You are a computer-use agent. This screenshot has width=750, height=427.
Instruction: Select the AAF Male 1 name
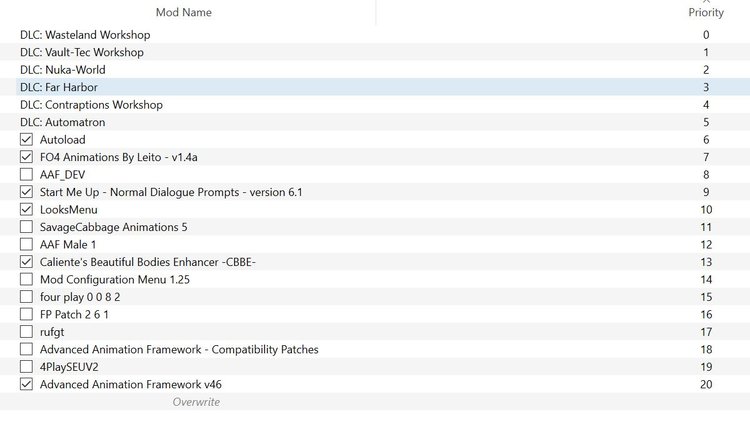point(68,244)
